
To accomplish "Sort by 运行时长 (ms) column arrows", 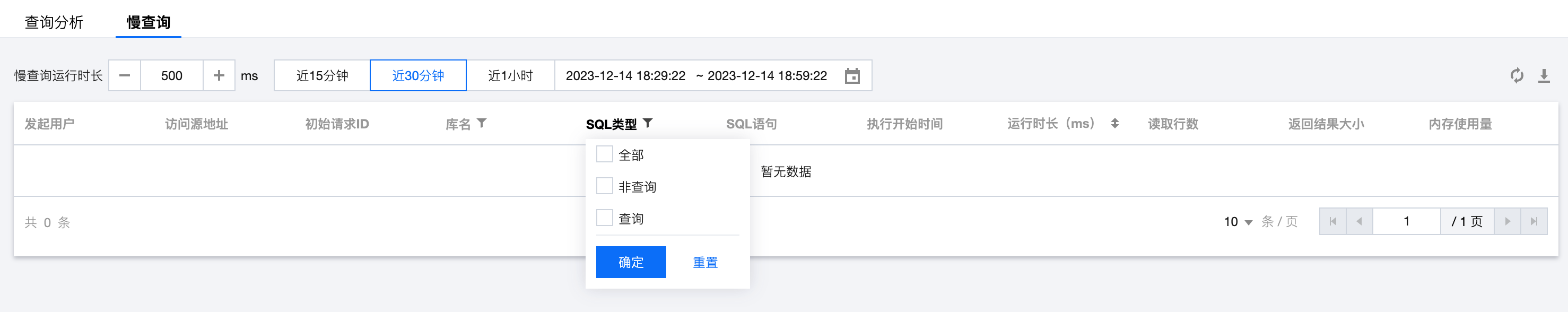I will (1114, 123).
